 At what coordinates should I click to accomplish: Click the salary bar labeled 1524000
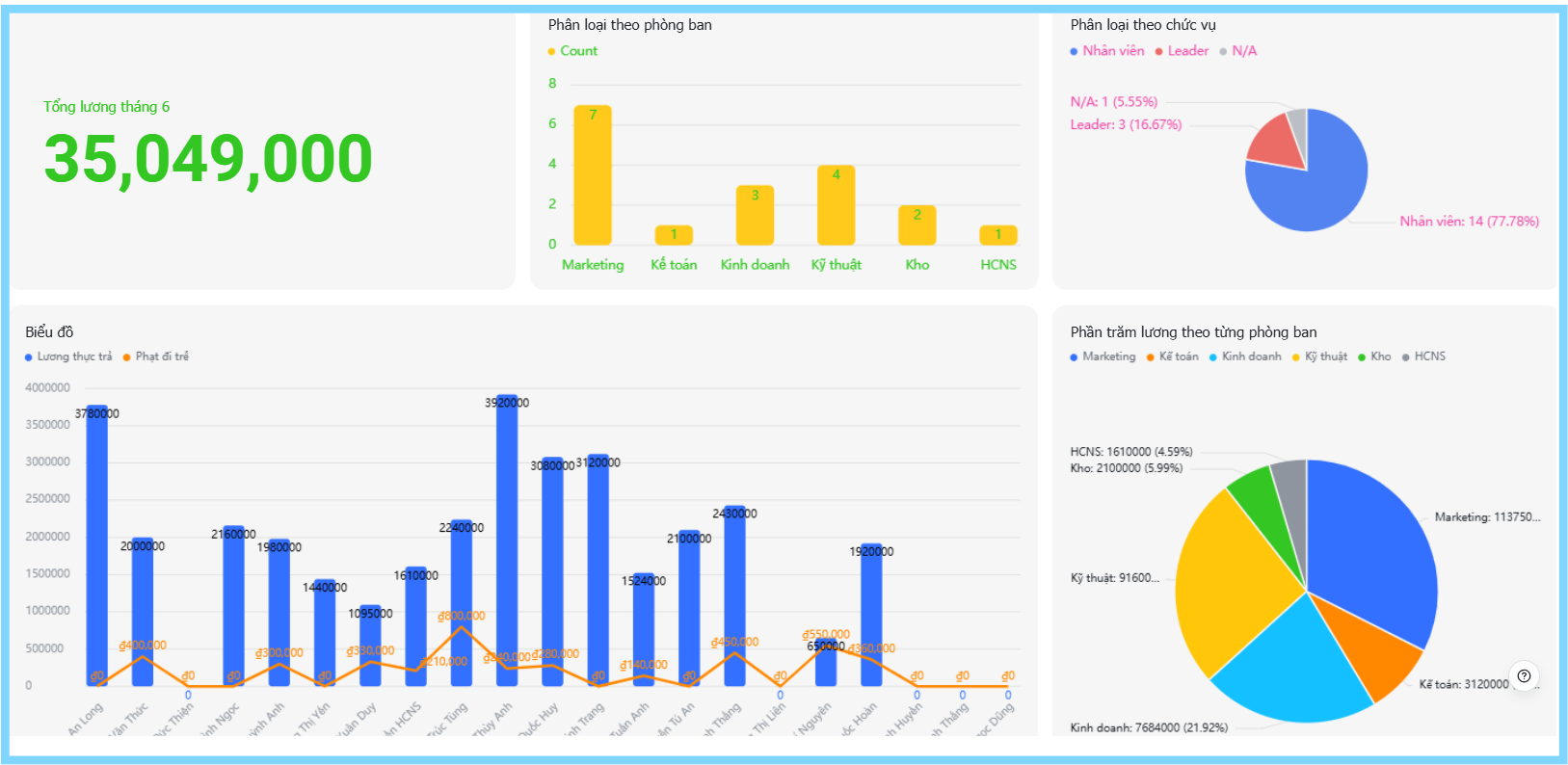coord(644,629)
